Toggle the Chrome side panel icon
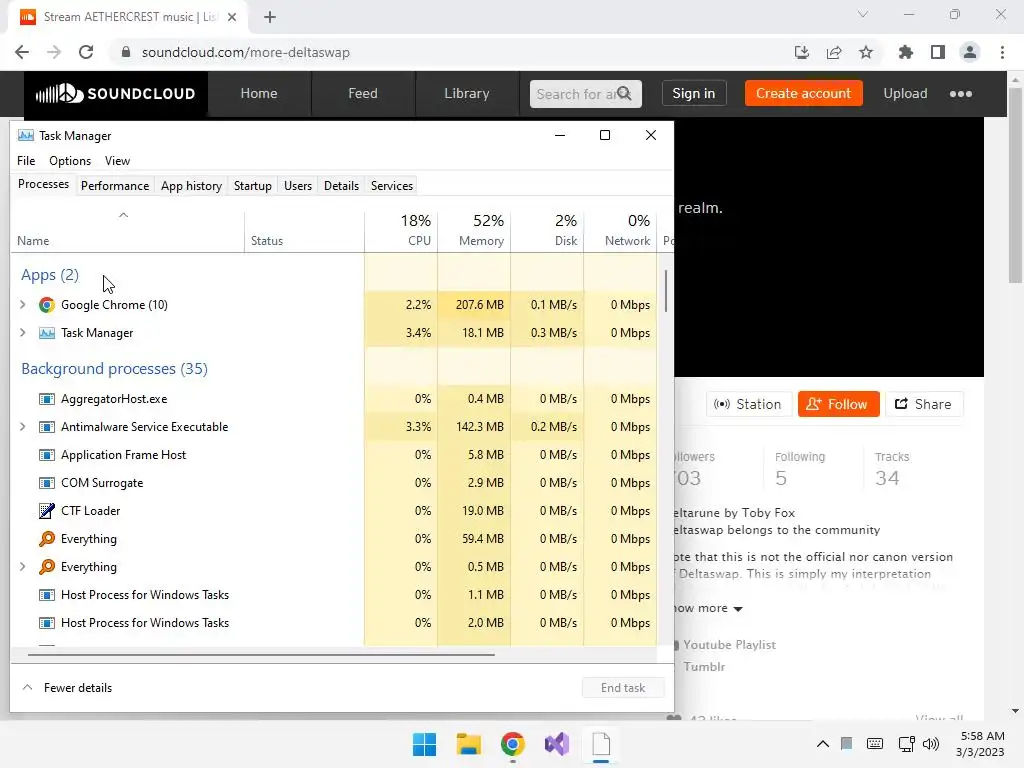The width and height of the screenshot is (1024, 768). [x=938, y=52]
